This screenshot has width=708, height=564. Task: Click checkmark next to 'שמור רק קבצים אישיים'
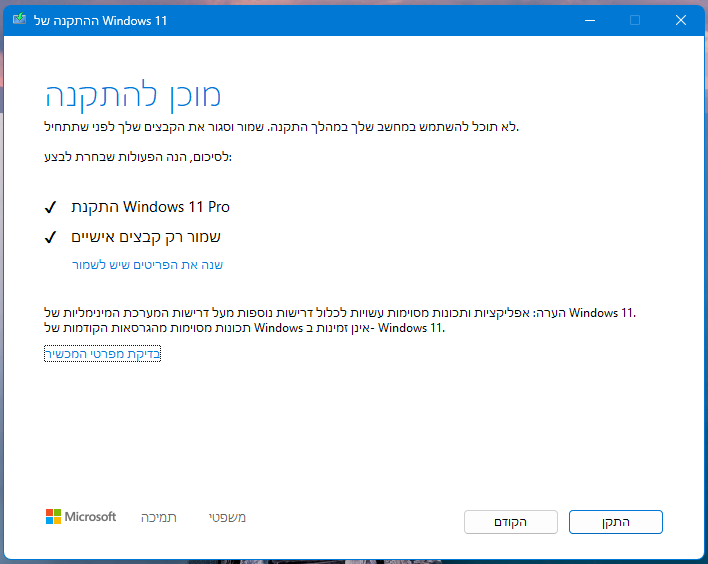(51, 237)
